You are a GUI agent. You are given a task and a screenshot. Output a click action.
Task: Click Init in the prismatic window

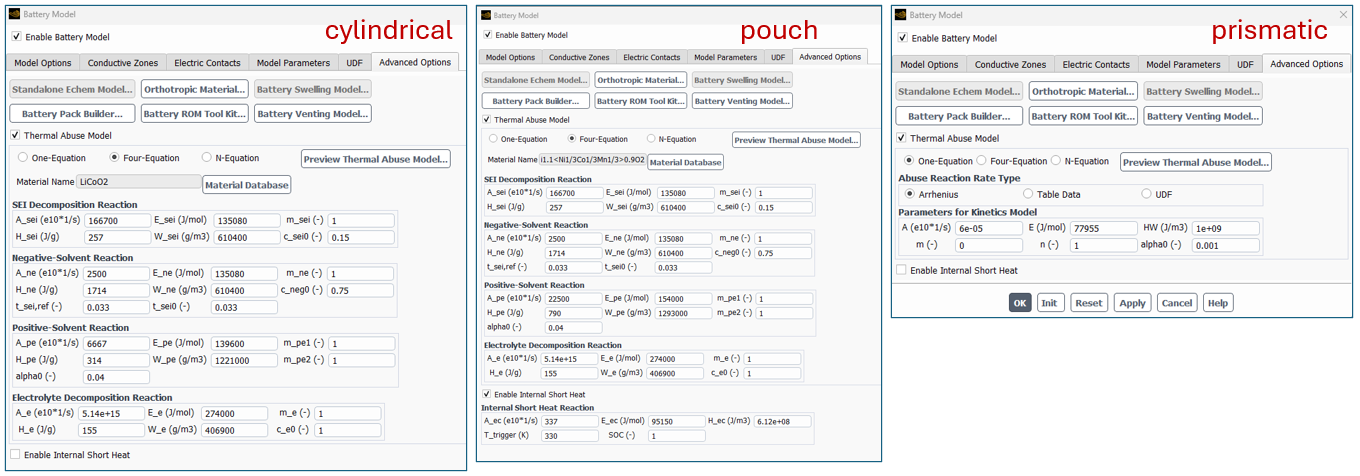tap(1049, 303)
